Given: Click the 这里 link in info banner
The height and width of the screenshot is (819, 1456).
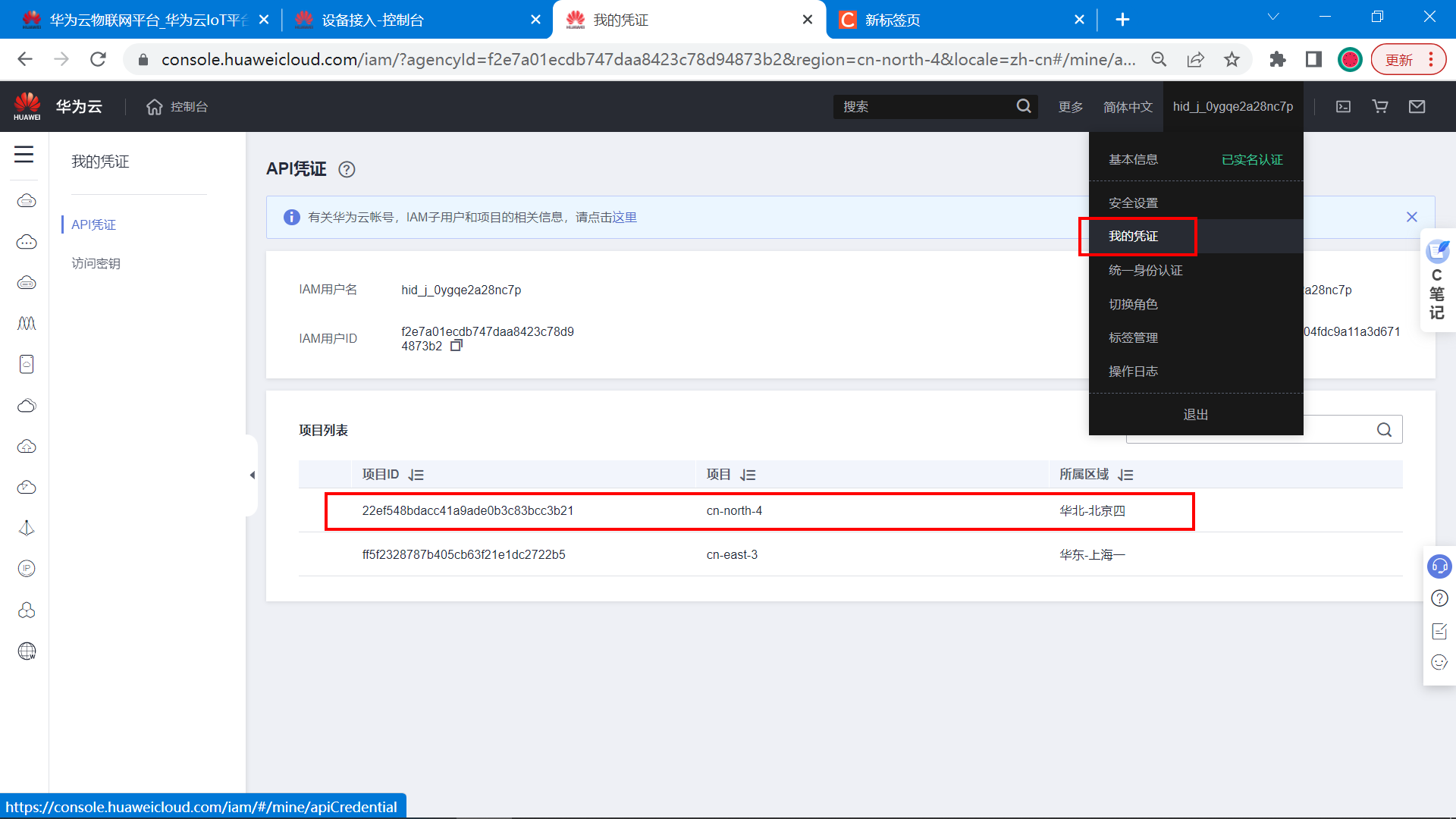Looking at the screenshot, I should [x=625, y=217].
